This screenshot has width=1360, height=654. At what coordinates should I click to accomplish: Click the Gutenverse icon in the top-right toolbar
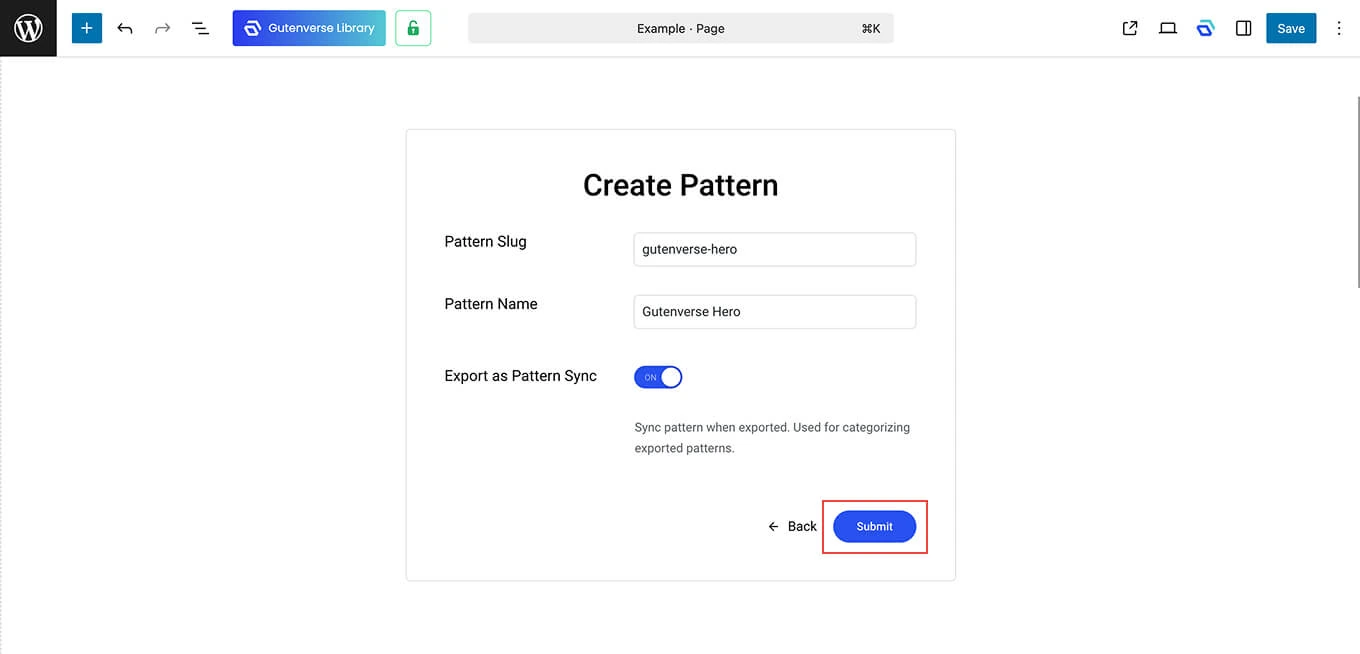tap(1205, 28)
